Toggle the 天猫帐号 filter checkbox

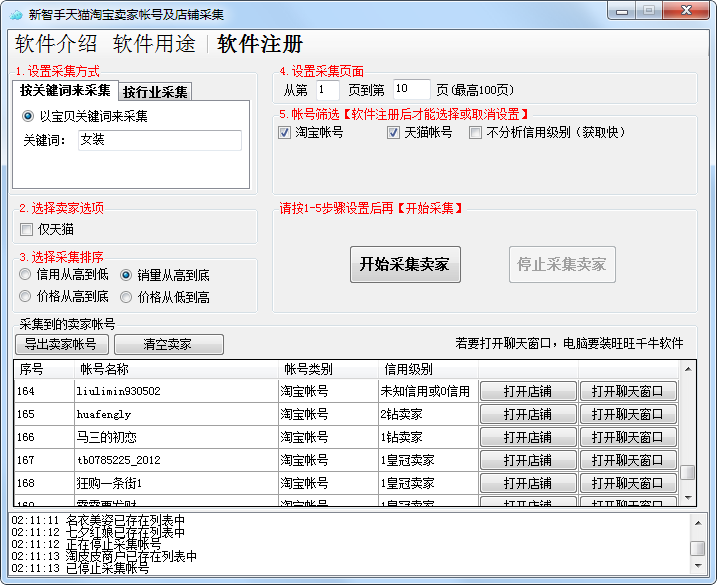[x=393, y=132]
